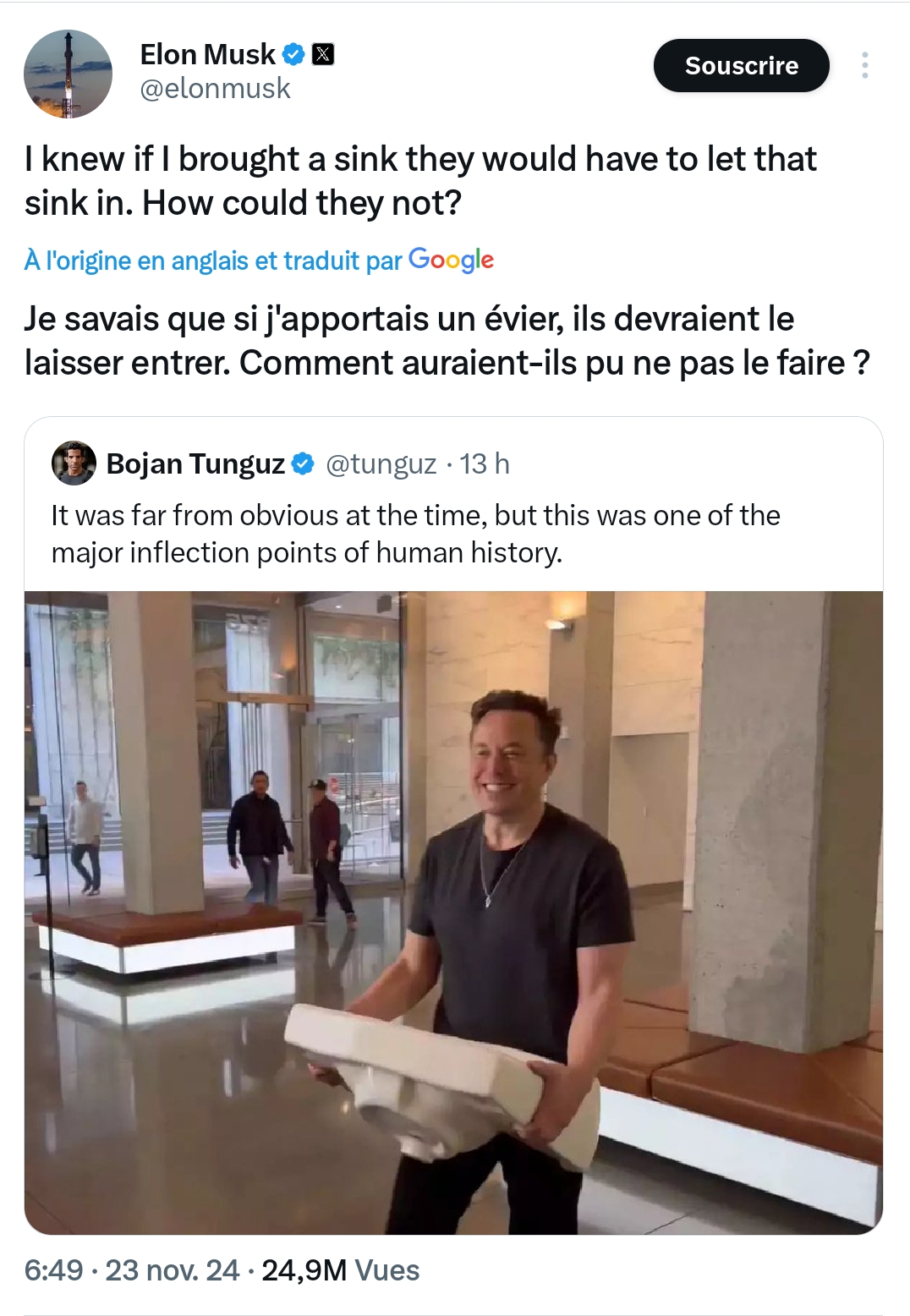Click the 24,9M Vues view count
Image resolution: width=910 pixels, height=1316 pixels.
click(340, 1270)
